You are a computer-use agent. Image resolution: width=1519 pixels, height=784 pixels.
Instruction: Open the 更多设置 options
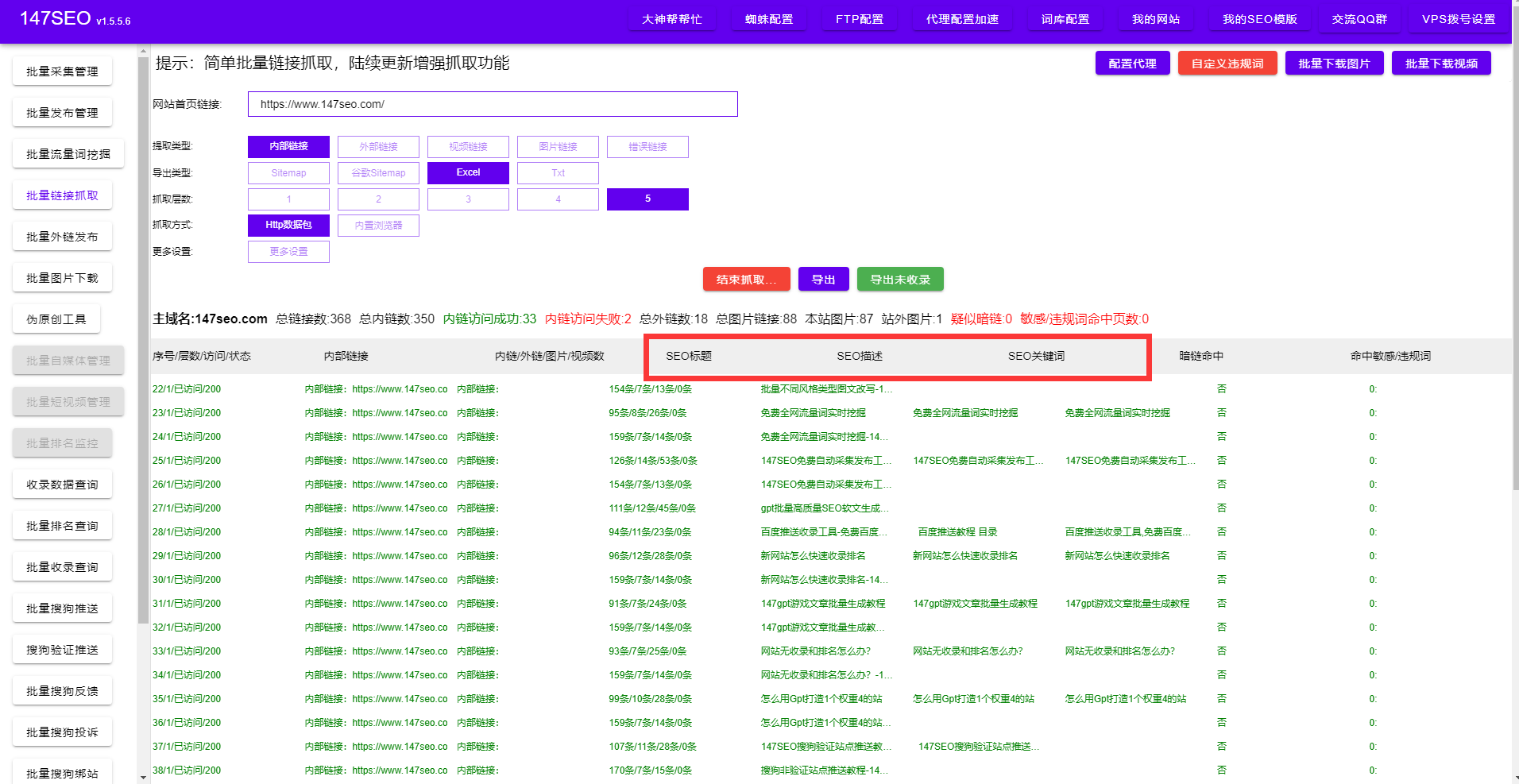coord(288,251)
